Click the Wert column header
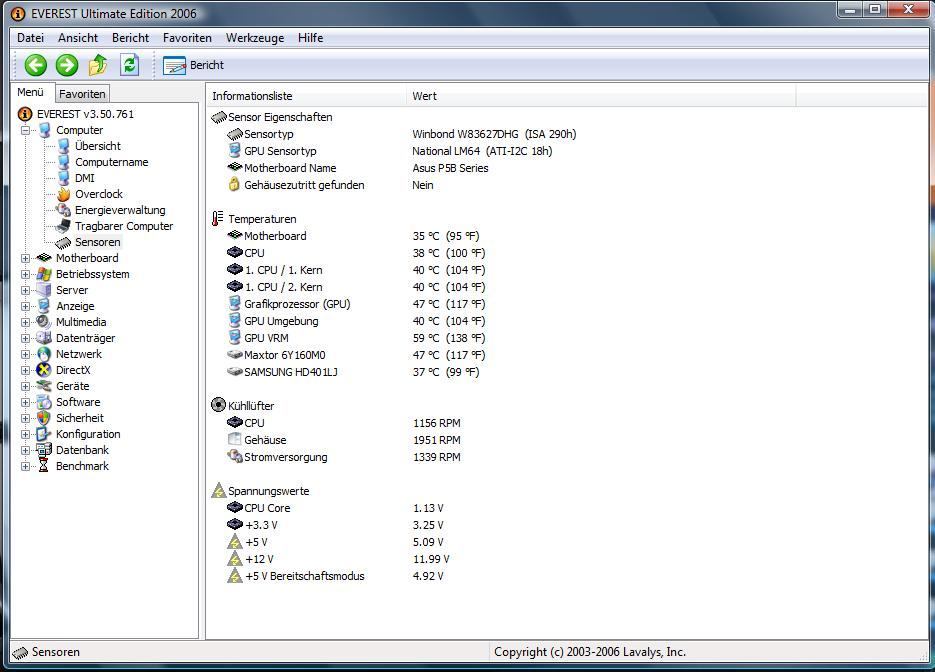The width and height of the screenshot is (935, 672). 599,96
